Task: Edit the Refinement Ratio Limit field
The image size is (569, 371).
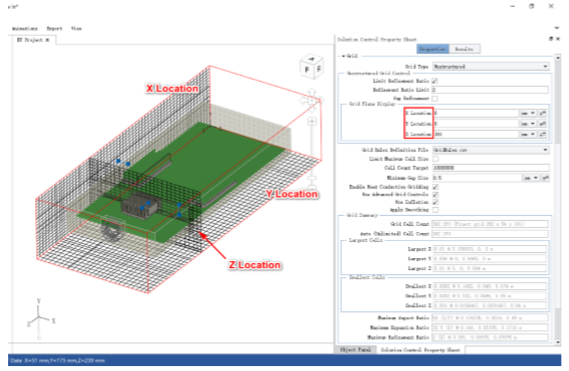Action: pyautogui.click(x=490, y=90)
